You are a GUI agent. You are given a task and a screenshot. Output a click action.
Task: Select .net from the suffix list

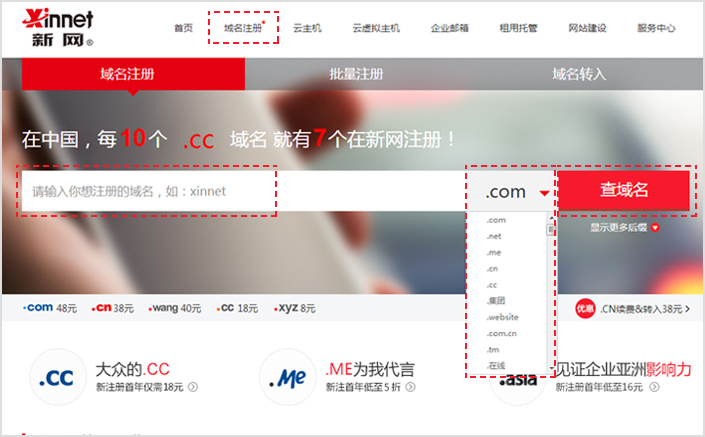pos(494,236)
